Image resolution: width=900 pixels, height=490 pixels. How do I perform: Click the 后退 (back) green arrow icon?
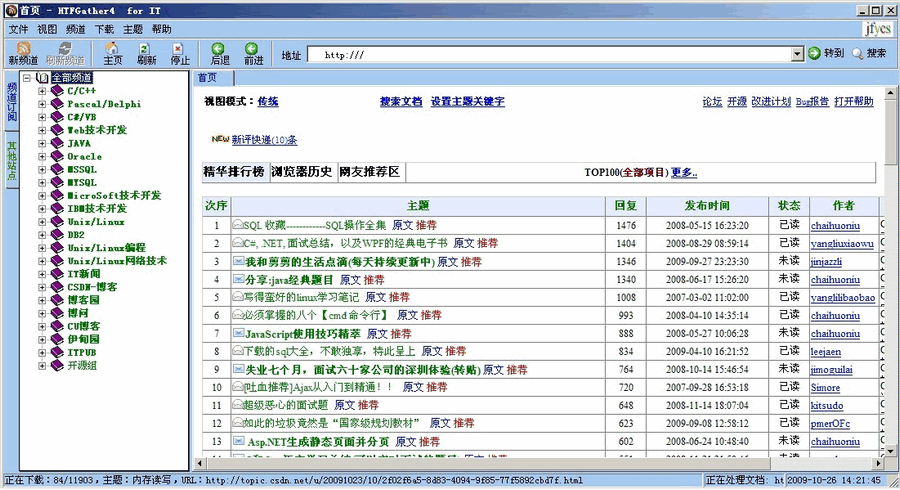coord(218,49)
